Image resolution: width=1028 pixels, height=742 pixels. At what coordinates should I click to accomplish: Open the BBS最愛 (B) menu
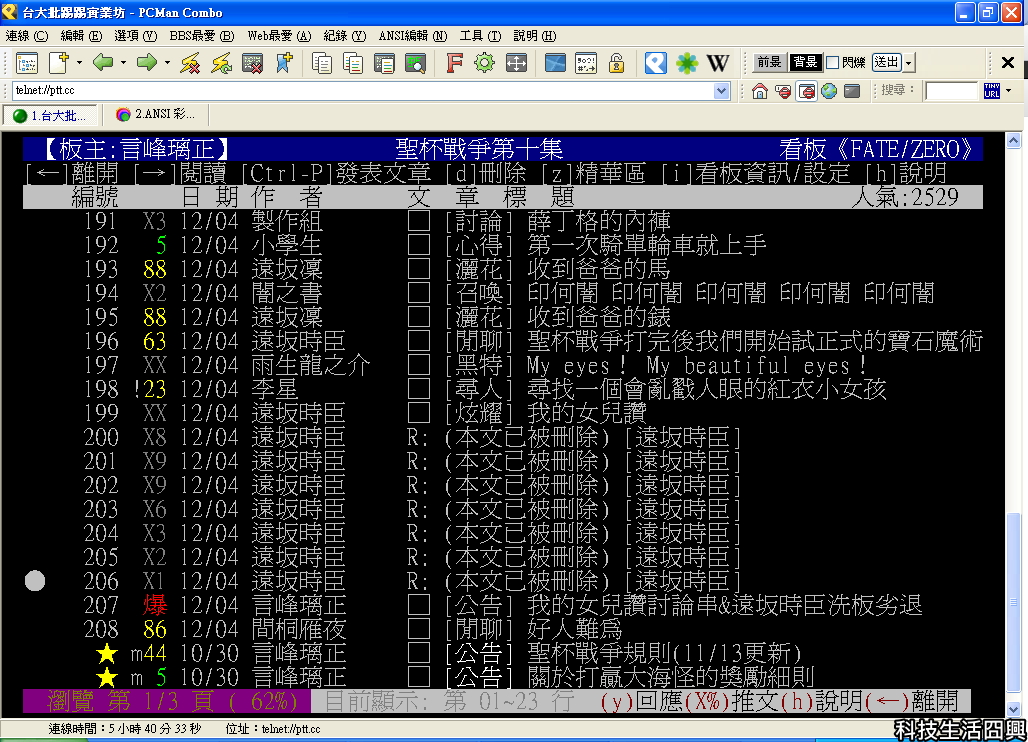tap(201, 35)
